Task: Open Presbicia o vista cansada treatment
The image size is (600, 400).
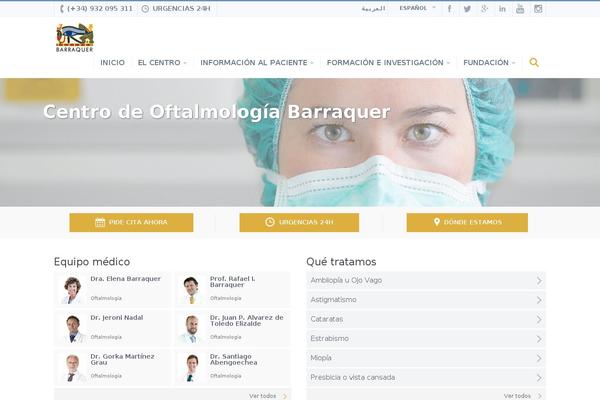Action: pos(426,377)
